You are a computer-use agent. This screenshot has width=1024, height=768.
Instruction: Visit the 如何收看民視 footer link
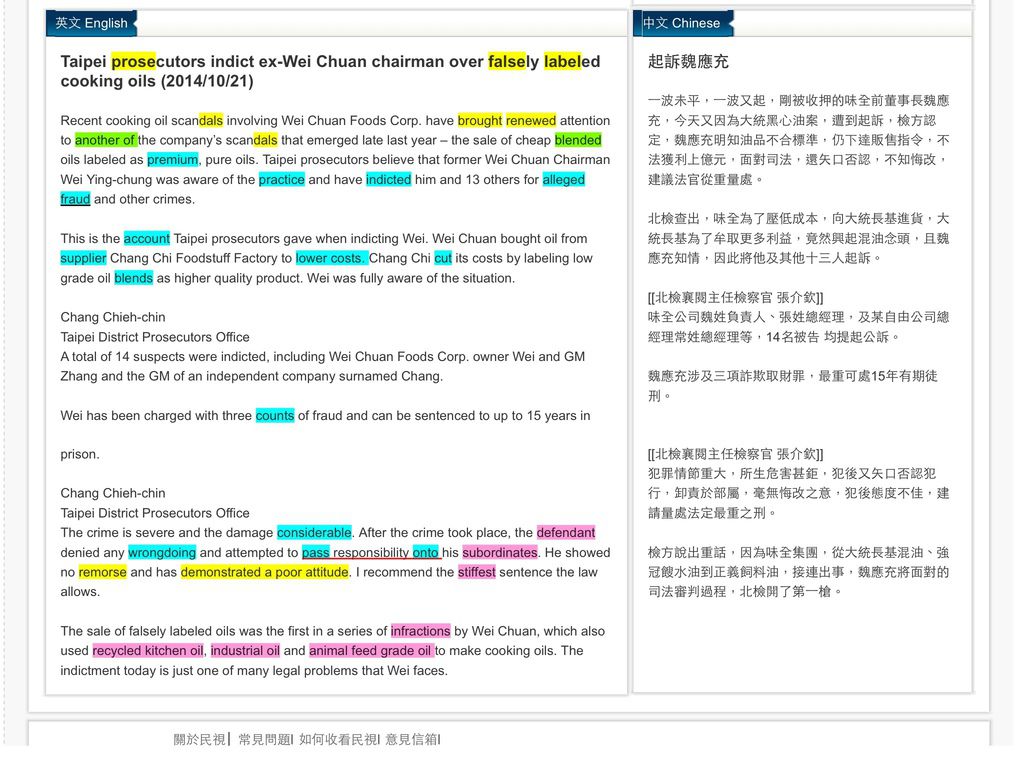point(338,739)
